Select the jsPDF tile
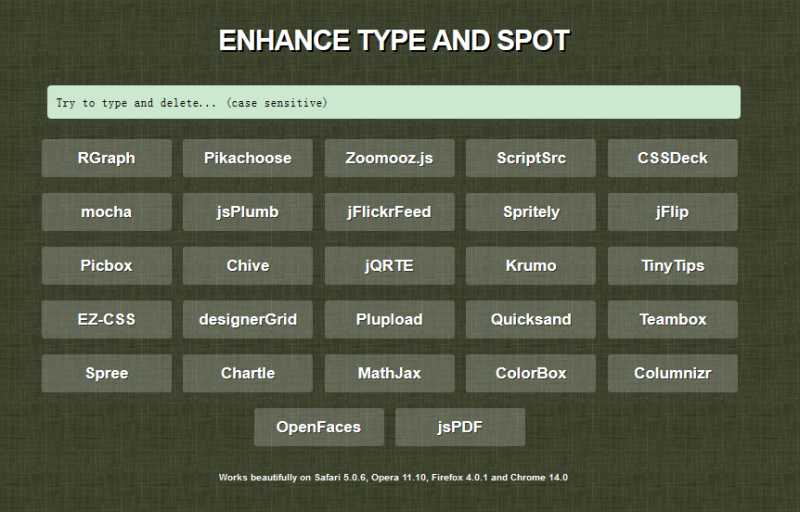Screen dimensions: 800x512 tap(459, 427)
